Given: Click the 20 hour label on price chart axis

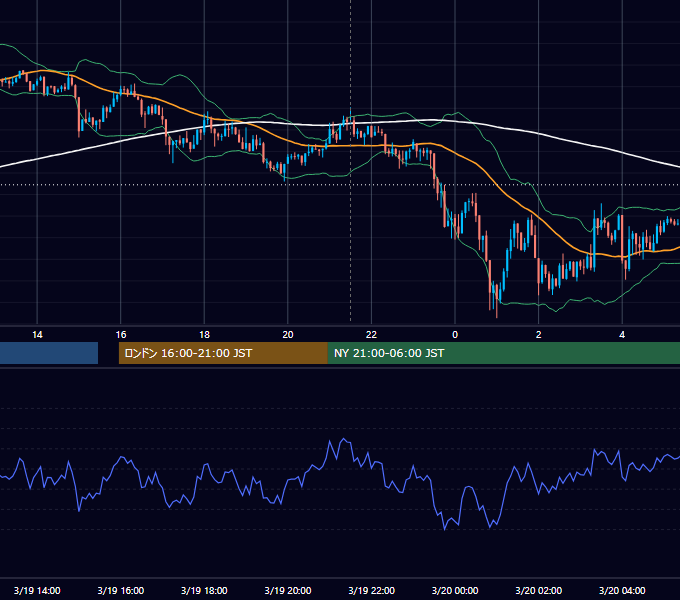Looking at the screenshot, I should coord(288,335).
